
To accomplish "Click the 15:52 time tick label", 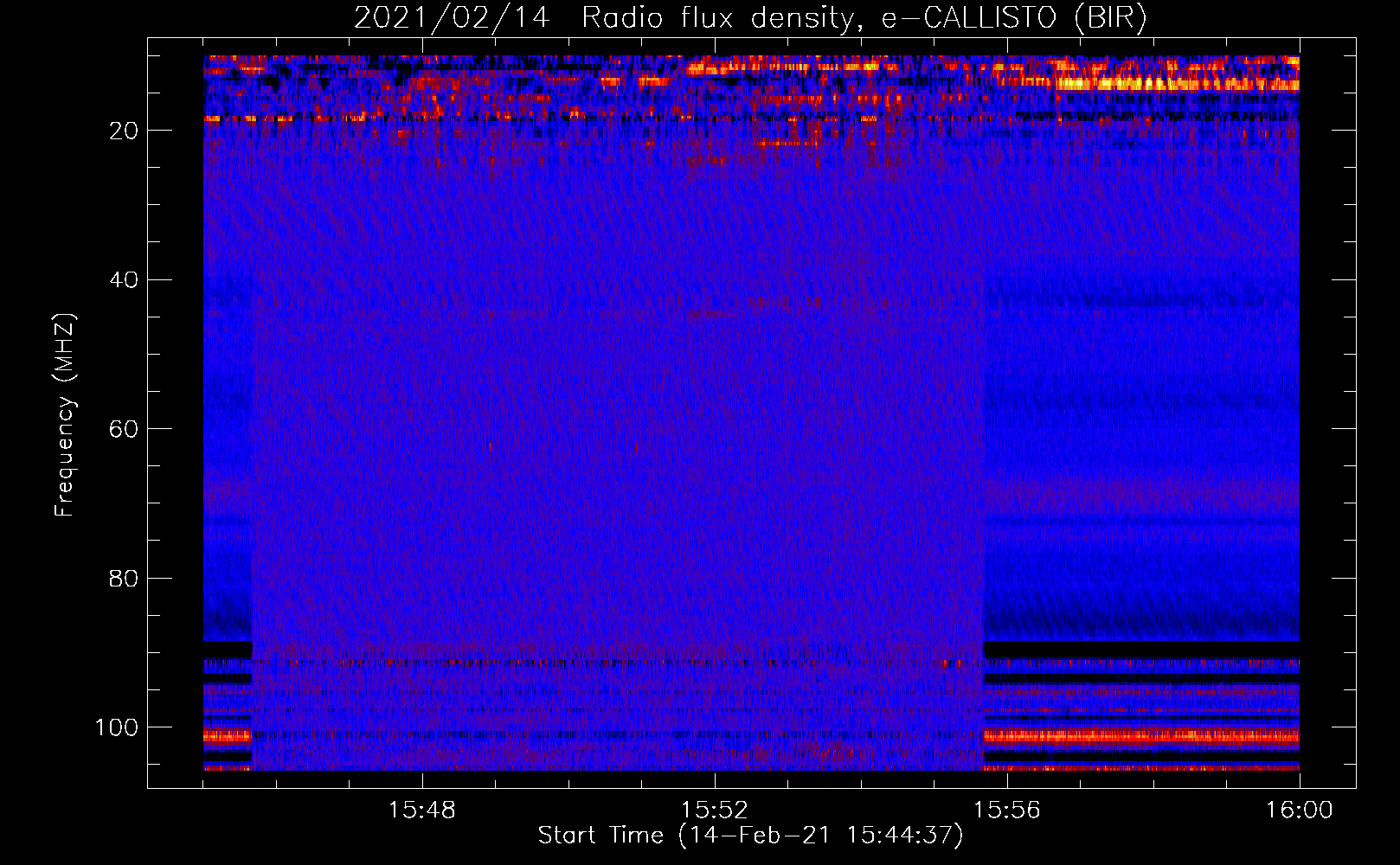I will [714, 810].
